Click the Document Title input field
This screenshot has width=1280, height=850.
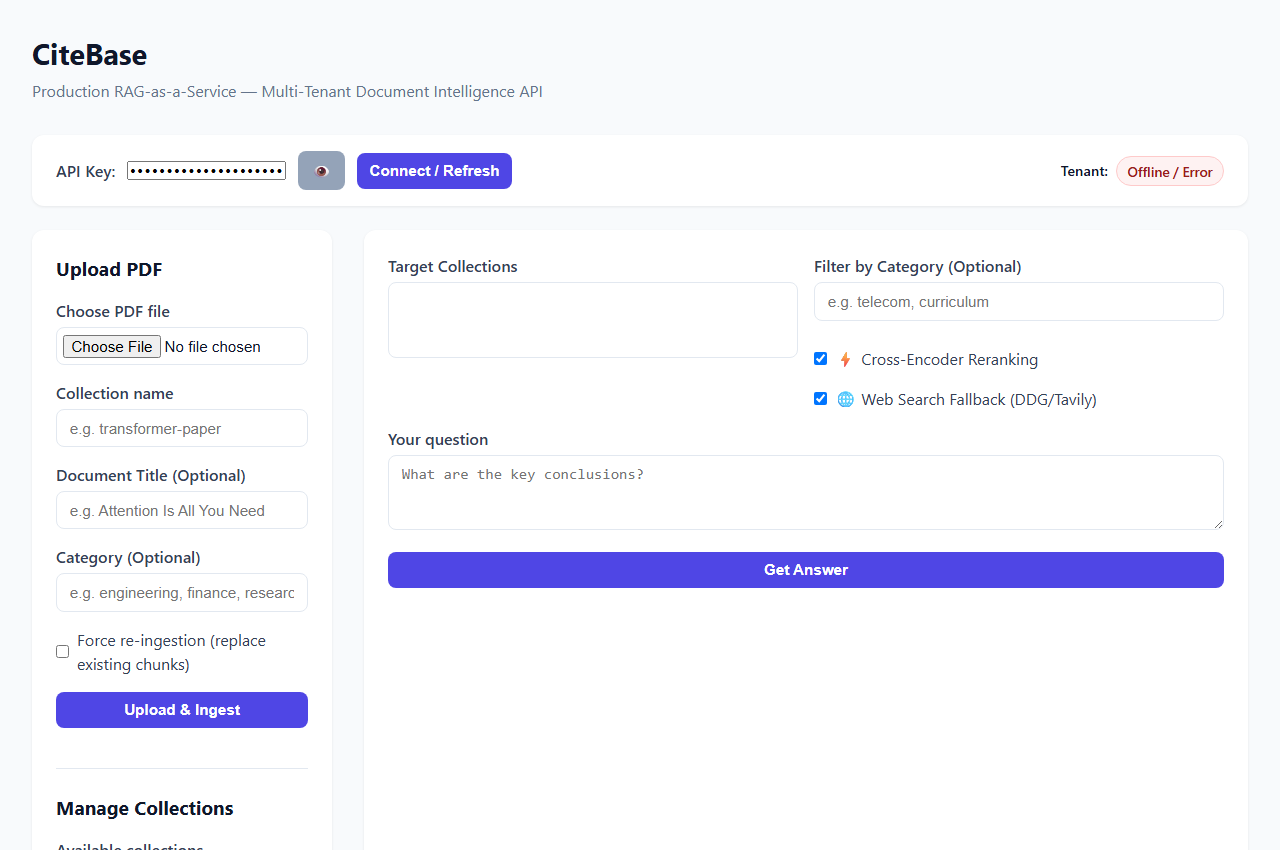182,510
